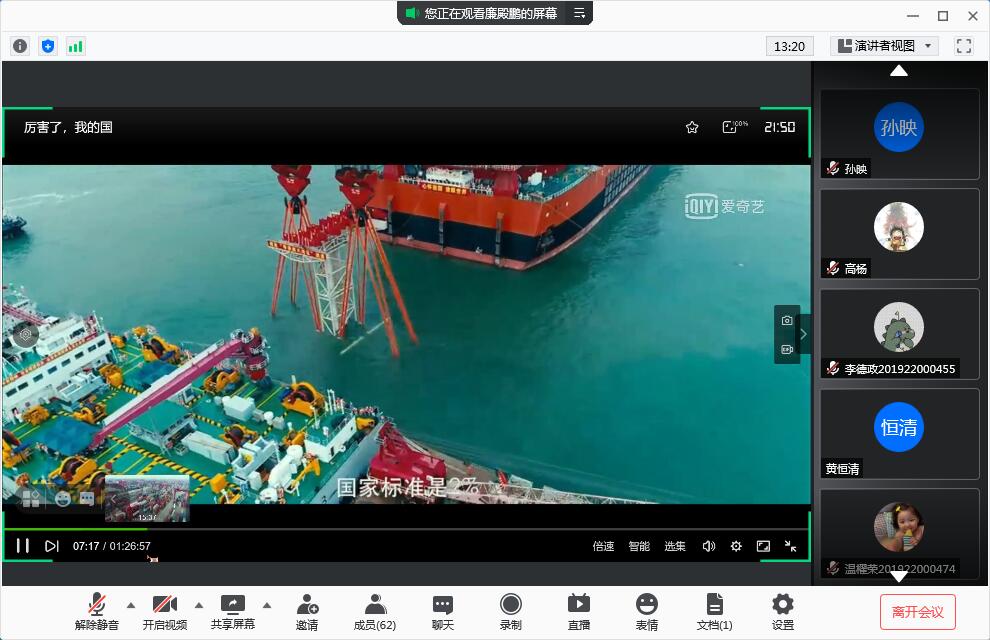Maximize the meeting window

(x=943, y=16)
